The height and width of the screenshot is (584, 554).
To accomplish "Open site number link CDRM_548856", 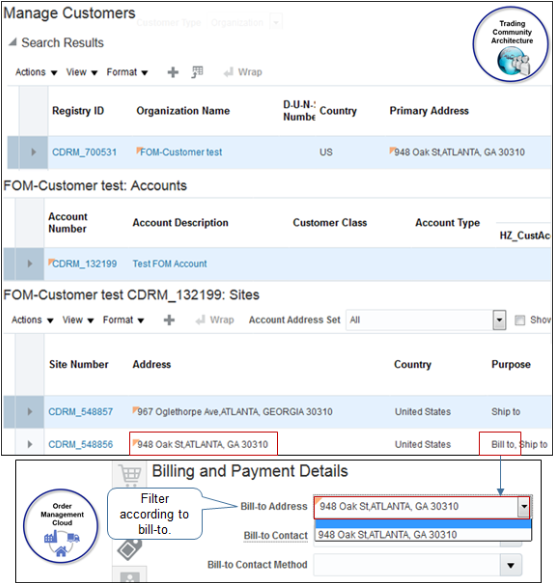I will (81, 444).
